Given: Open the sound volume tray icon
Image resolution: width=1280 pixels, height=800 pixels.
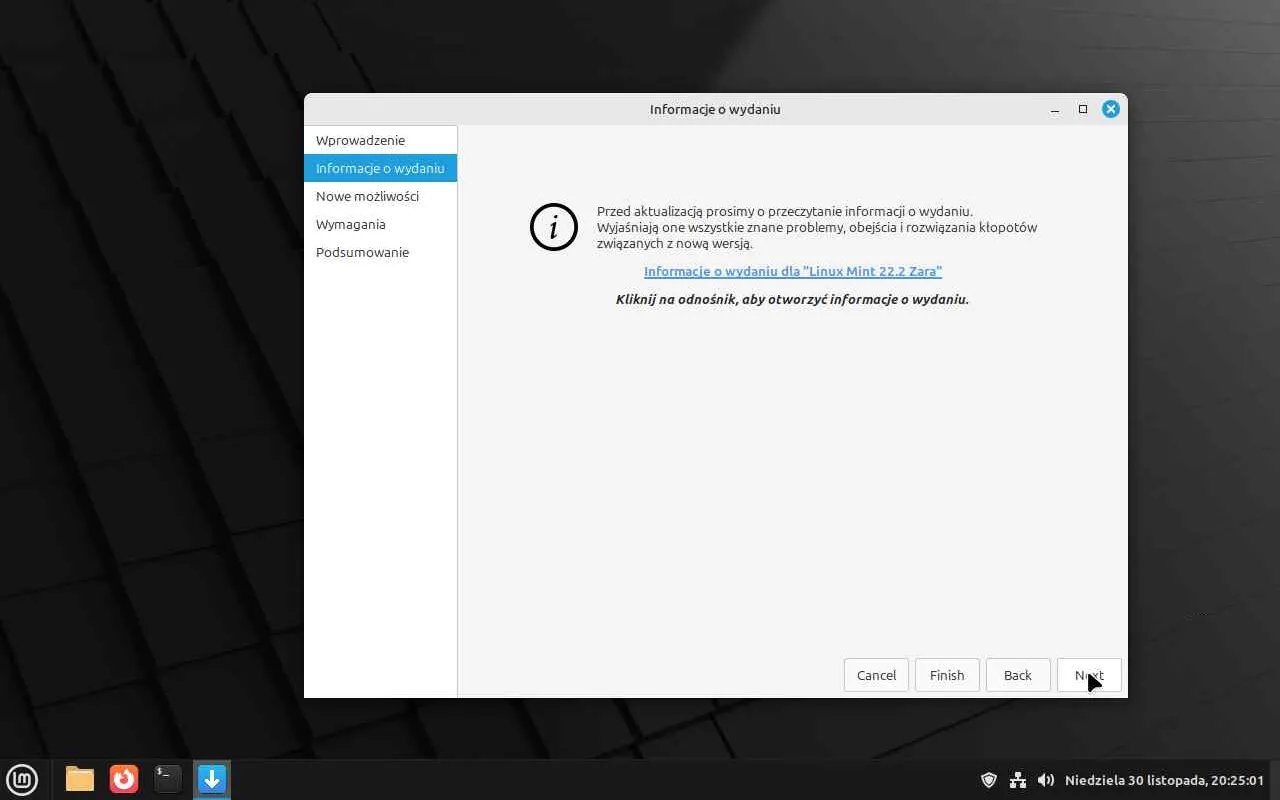Looking at the screenshot, I should click(1046, 780).
